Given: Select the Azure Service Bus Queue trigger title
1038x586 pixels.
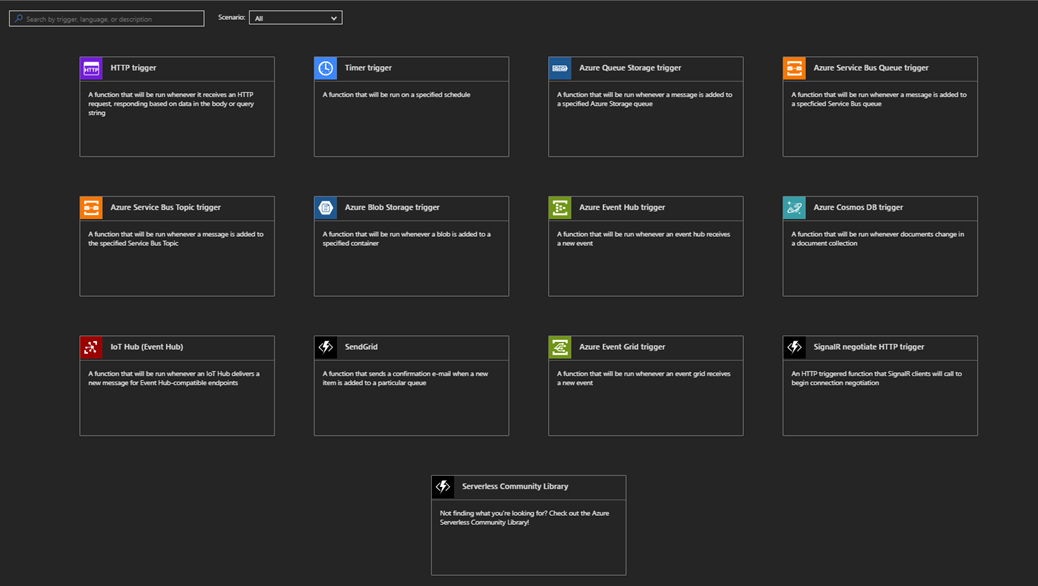Looking at the screenshot, I should (x=871, y=68).
